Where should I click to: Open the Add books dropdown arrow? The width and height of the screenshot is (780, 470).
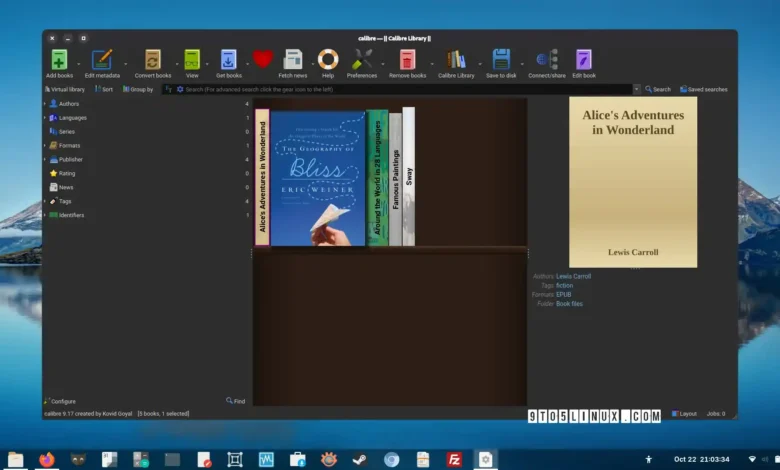coord(79,64)
